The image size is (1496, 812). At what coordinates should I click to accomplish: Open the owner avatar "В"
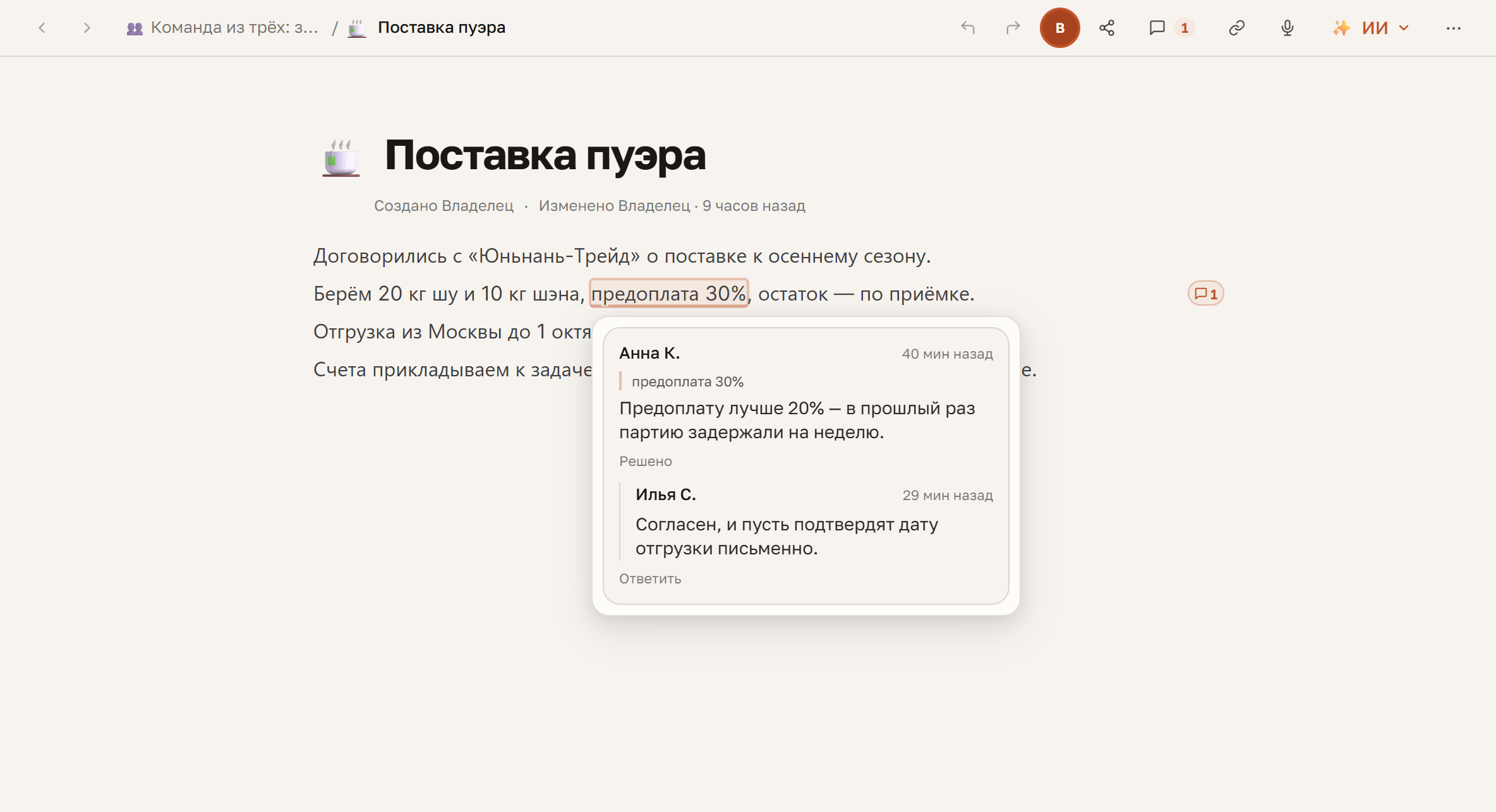[1060, 28]
